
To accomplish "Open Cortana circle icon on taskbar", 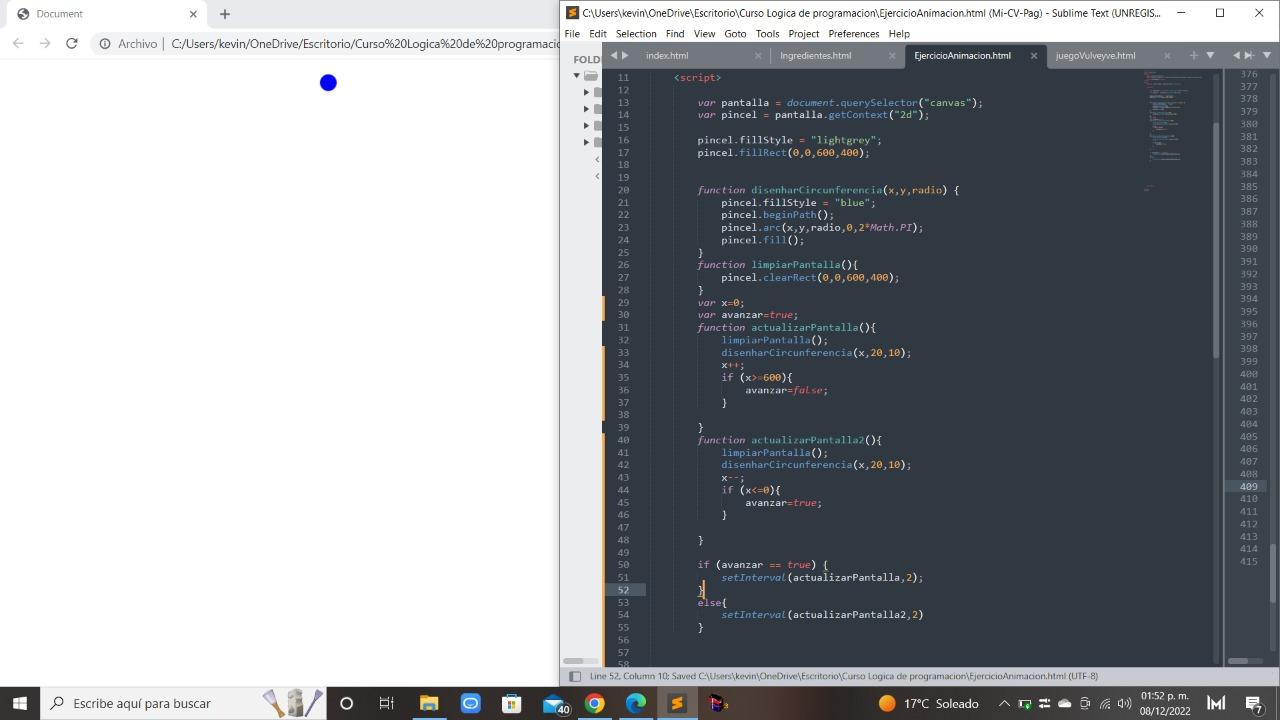I will pyautogui.click(x=346, y=703).
